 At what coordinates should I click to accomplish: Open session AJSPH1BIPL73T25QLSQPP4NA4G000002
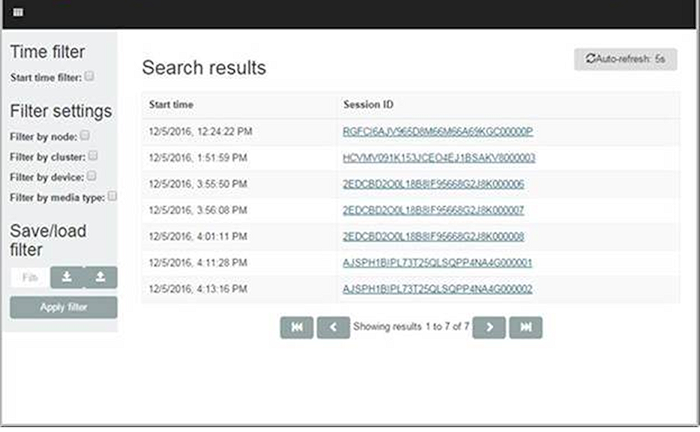pos(437,289)
